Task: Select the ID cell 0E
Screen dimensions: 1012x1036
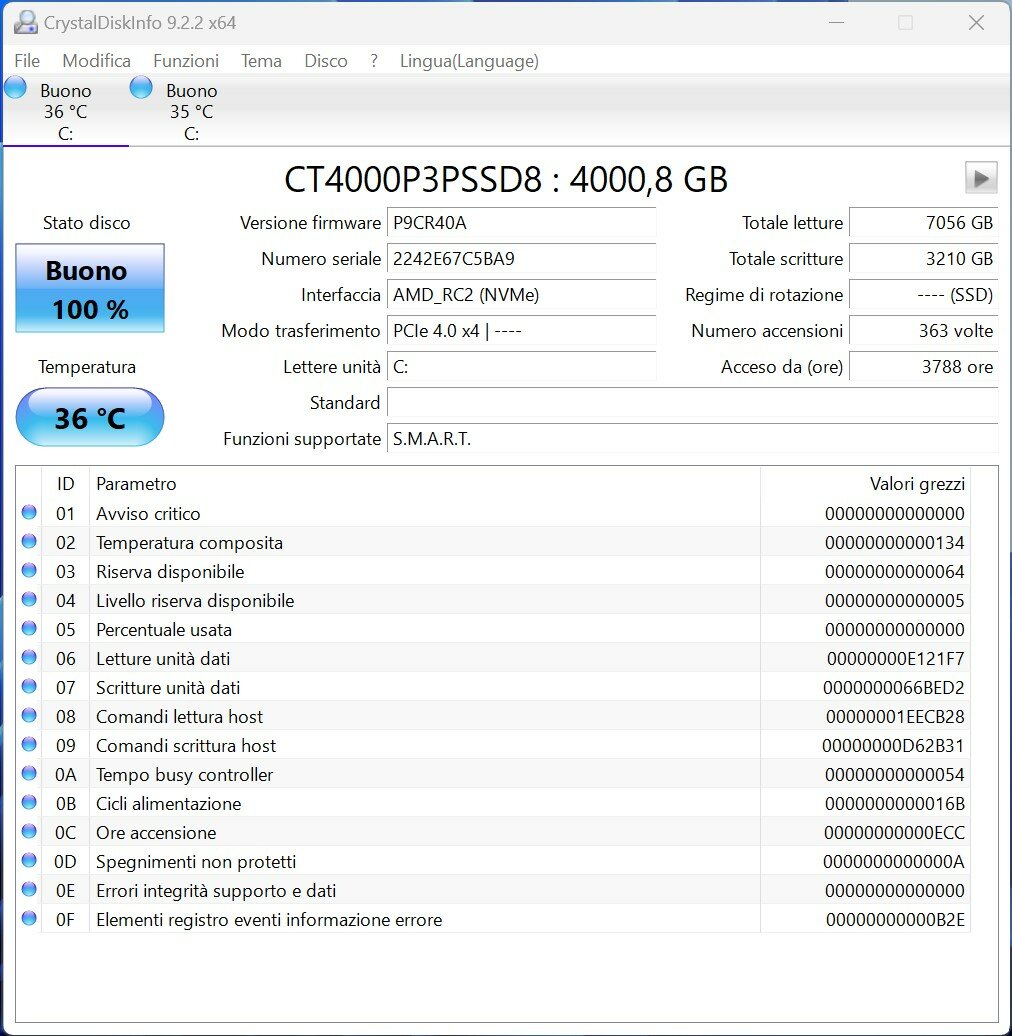Action: (x=65, y=891)
